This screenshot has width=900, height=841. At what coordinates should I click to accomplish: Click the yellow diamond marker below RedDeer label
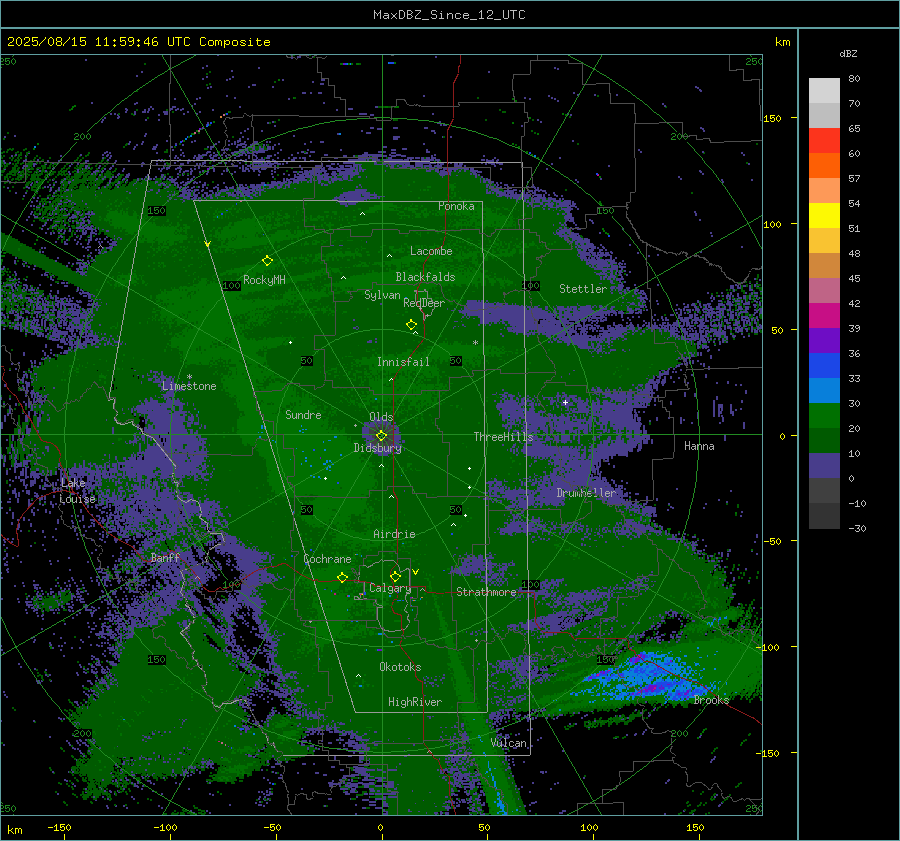412,325
